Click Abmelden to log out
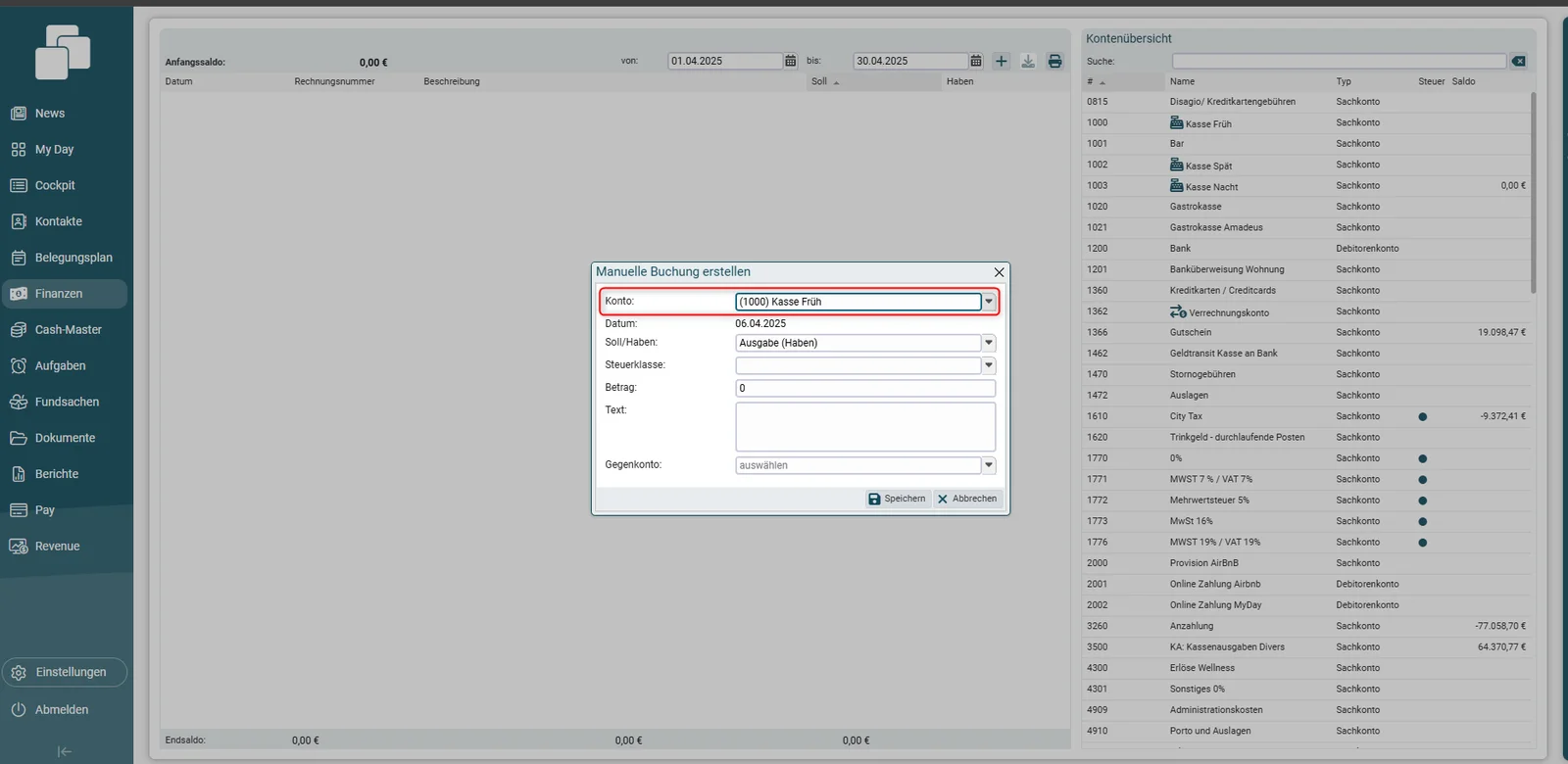The width and height of the screenshot is (1568, 764). (x=65, y=709)
